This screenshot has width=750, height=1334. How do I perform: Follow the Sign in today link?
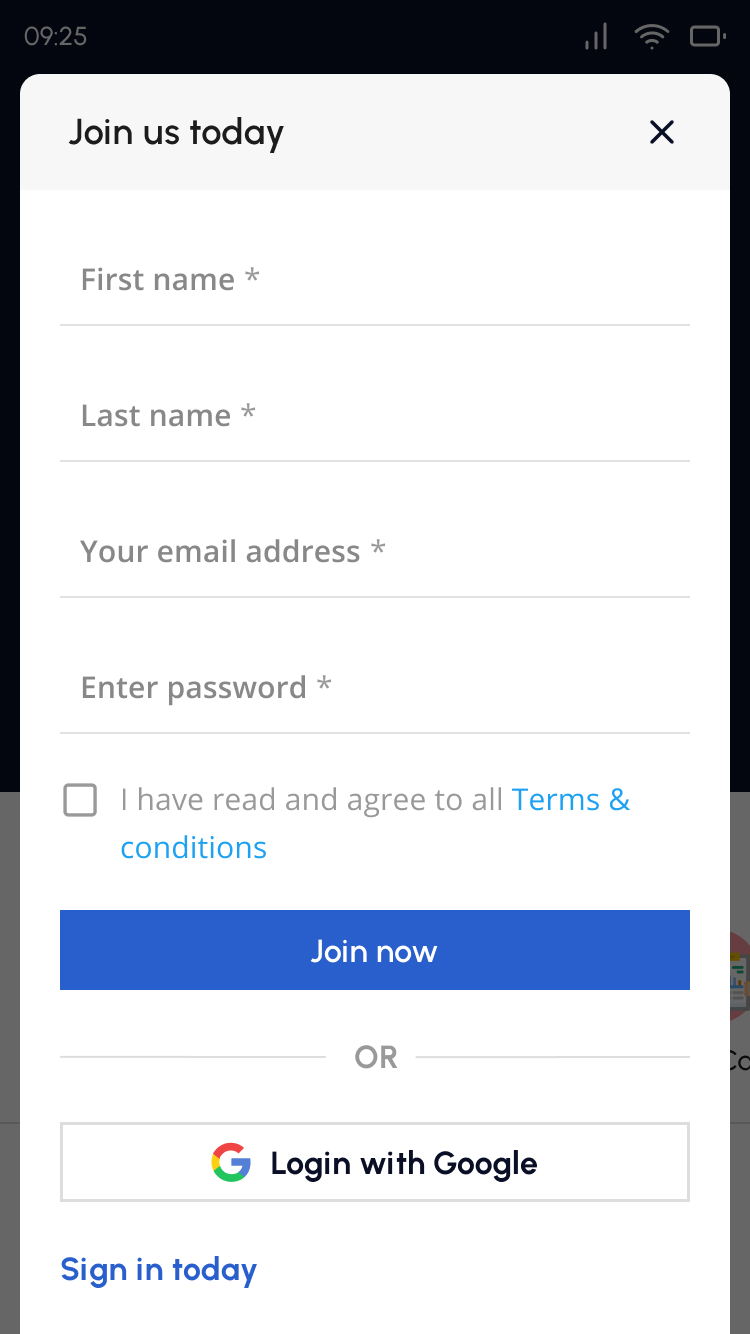click(159, 1269)
